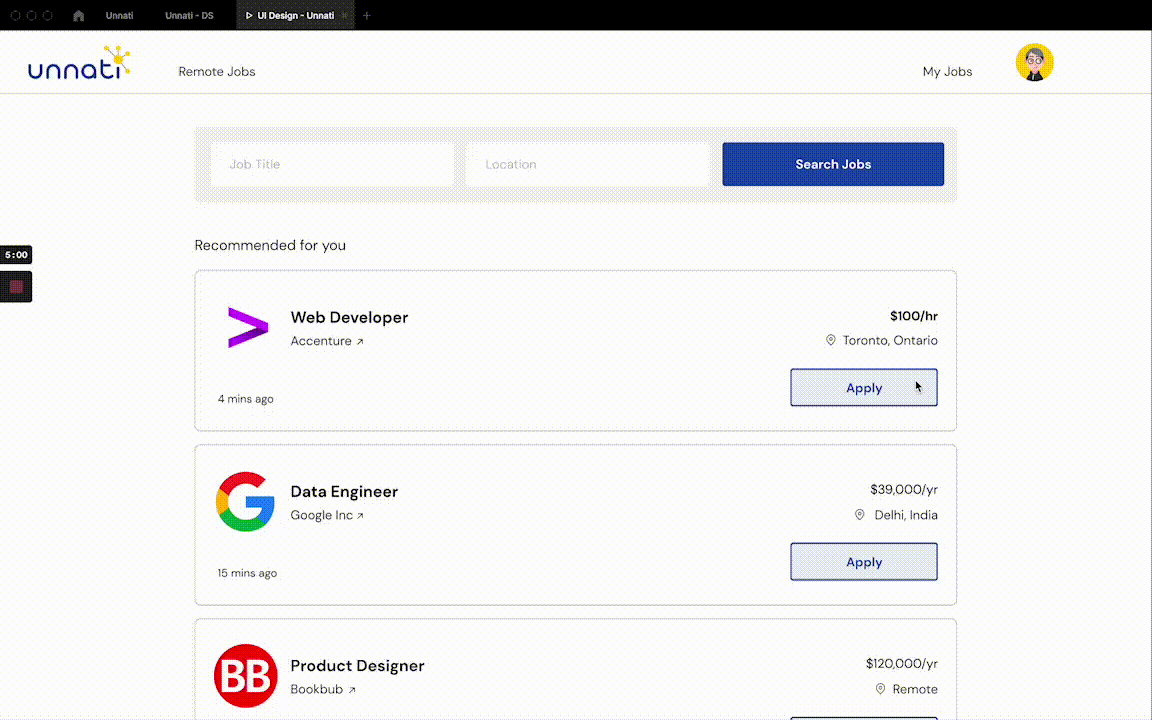Click the location pin beside Delhi, India

point(860,514)
